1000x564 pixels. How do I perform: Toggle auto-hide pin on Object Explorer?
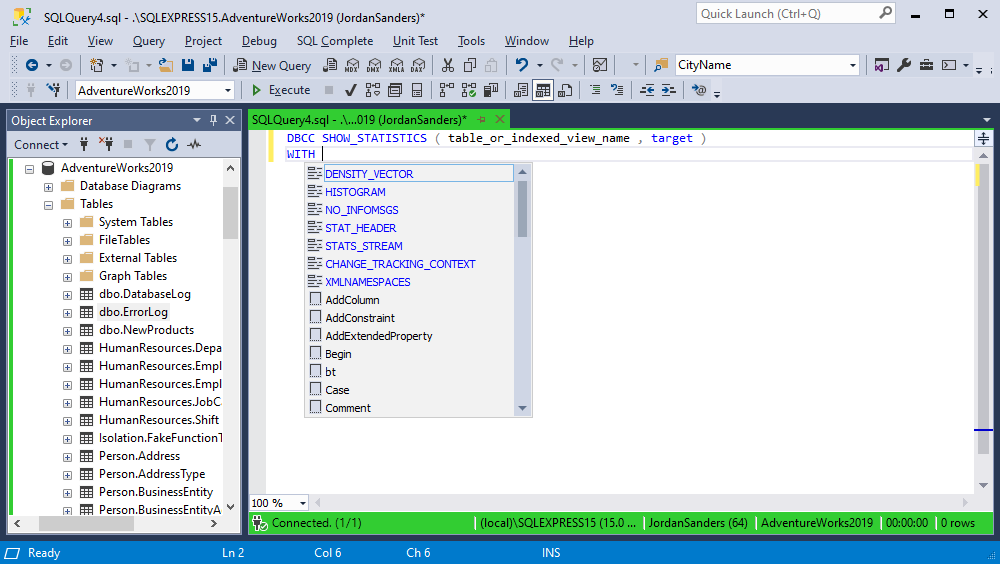pos(213,120)
